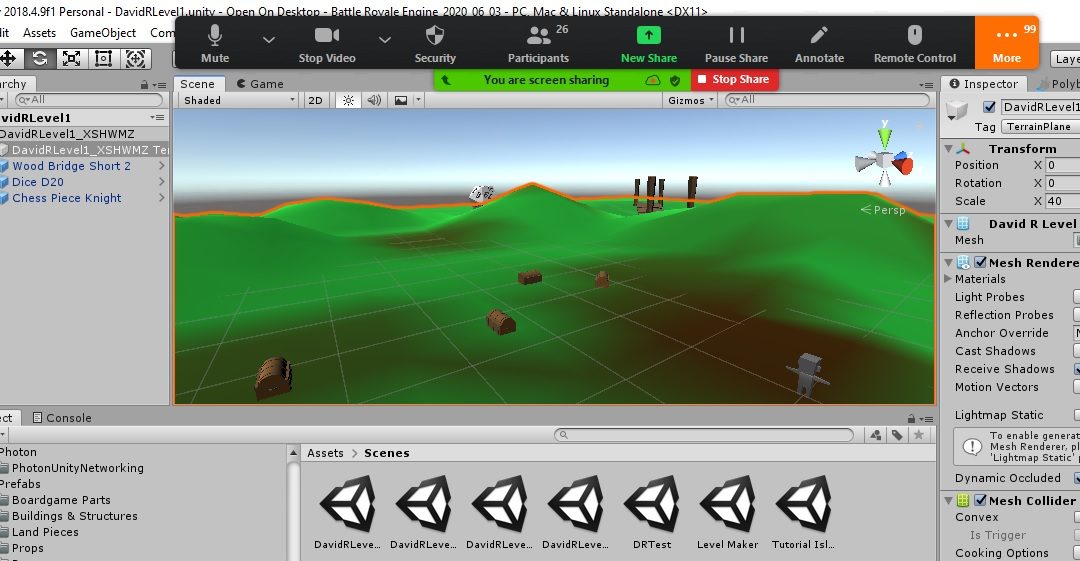Switch to the Game tab

pos(260,84)
